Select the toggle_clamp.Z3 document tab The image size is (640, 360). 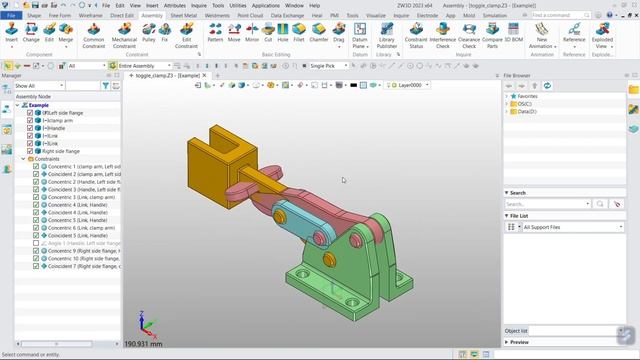pos(168,76)
